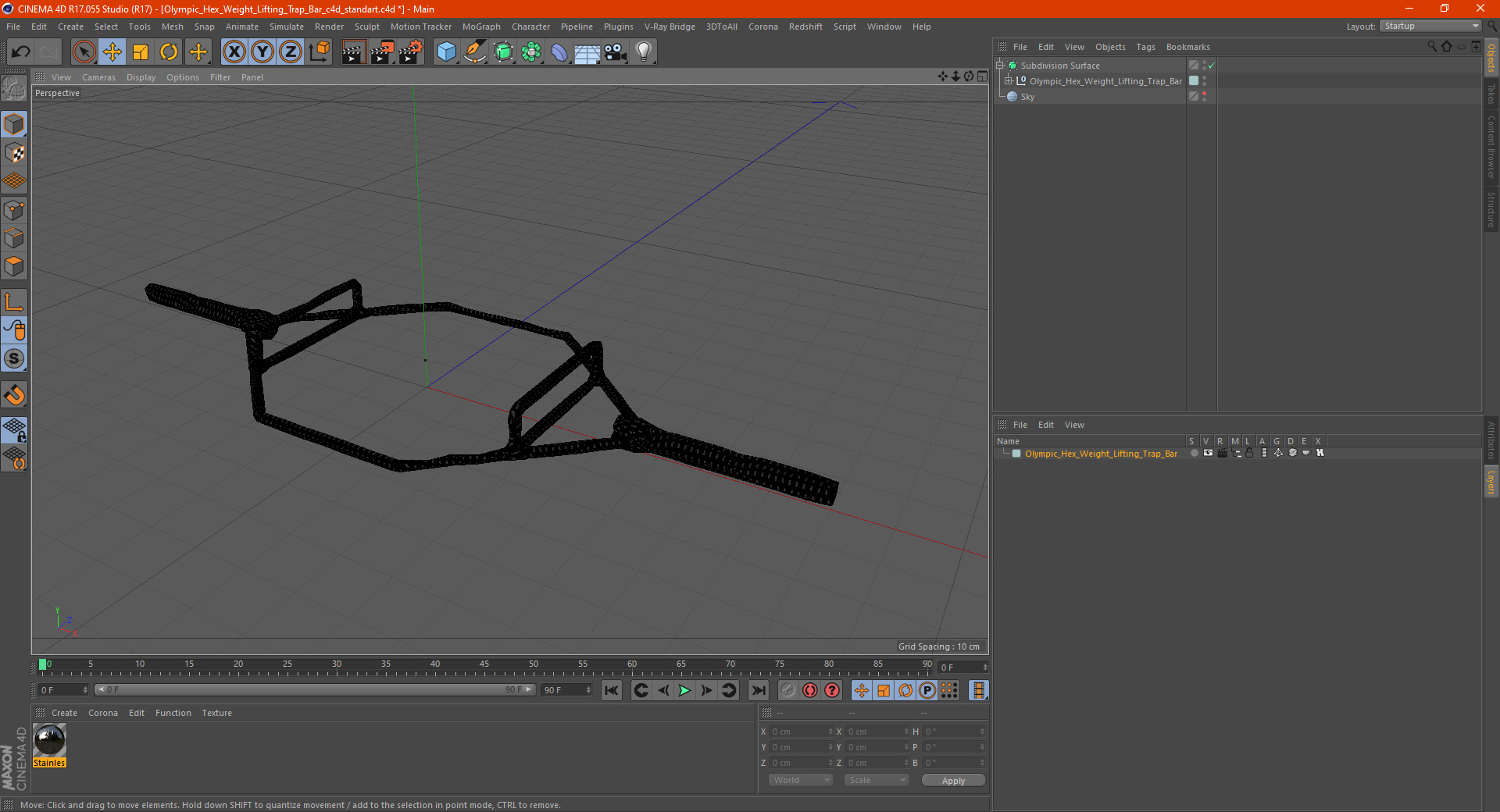Click the Record Active Objects button
The width and height of the screenshot is (1500, 812).
click(788, 690)
